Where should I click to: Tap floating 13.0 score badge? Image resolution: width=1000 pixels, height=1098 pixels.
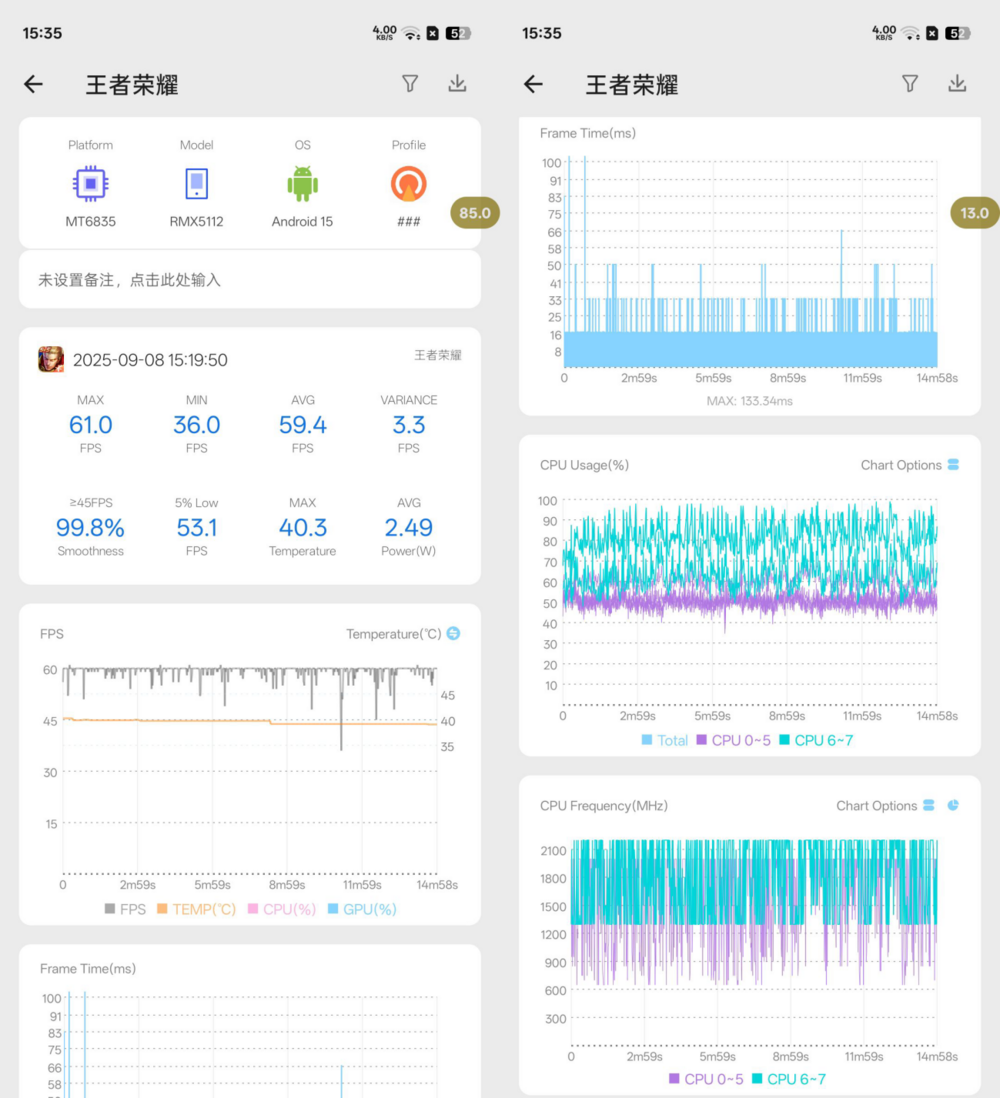pyautogui.click(x=975, y=213)
